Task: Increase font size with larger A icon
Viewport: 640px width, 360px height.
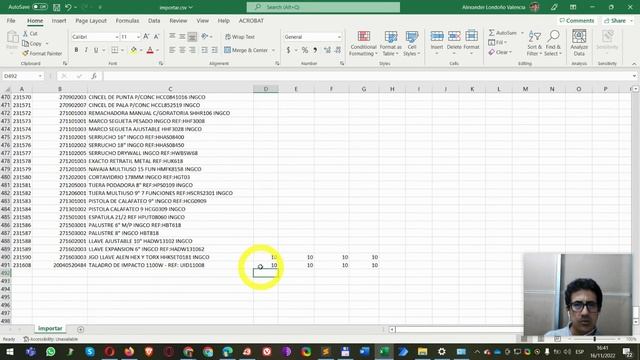Action: (x=146, y=37)
